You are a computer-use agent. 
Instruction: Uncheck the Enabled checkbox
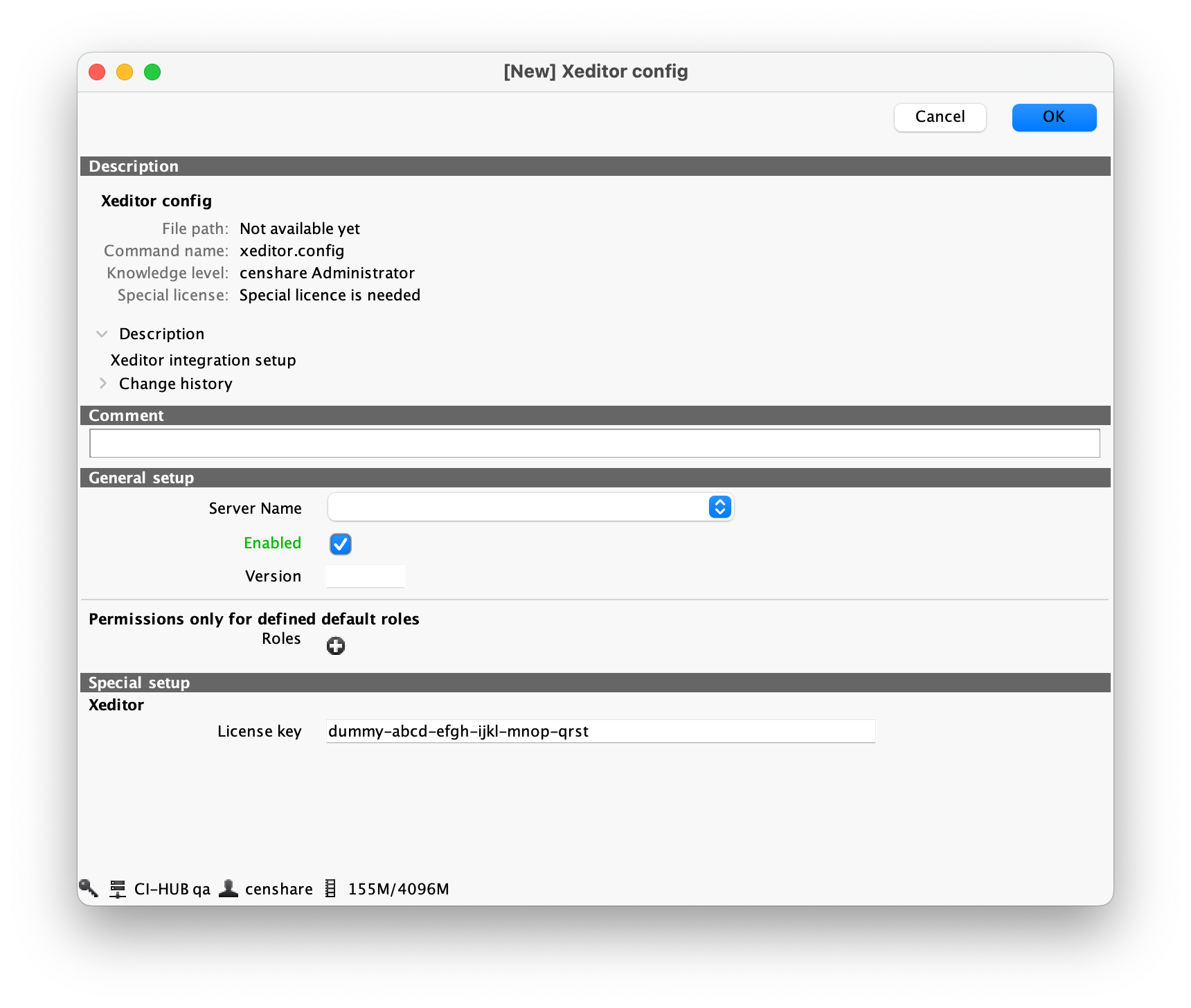pyautogui.click(x=341, y=544)
